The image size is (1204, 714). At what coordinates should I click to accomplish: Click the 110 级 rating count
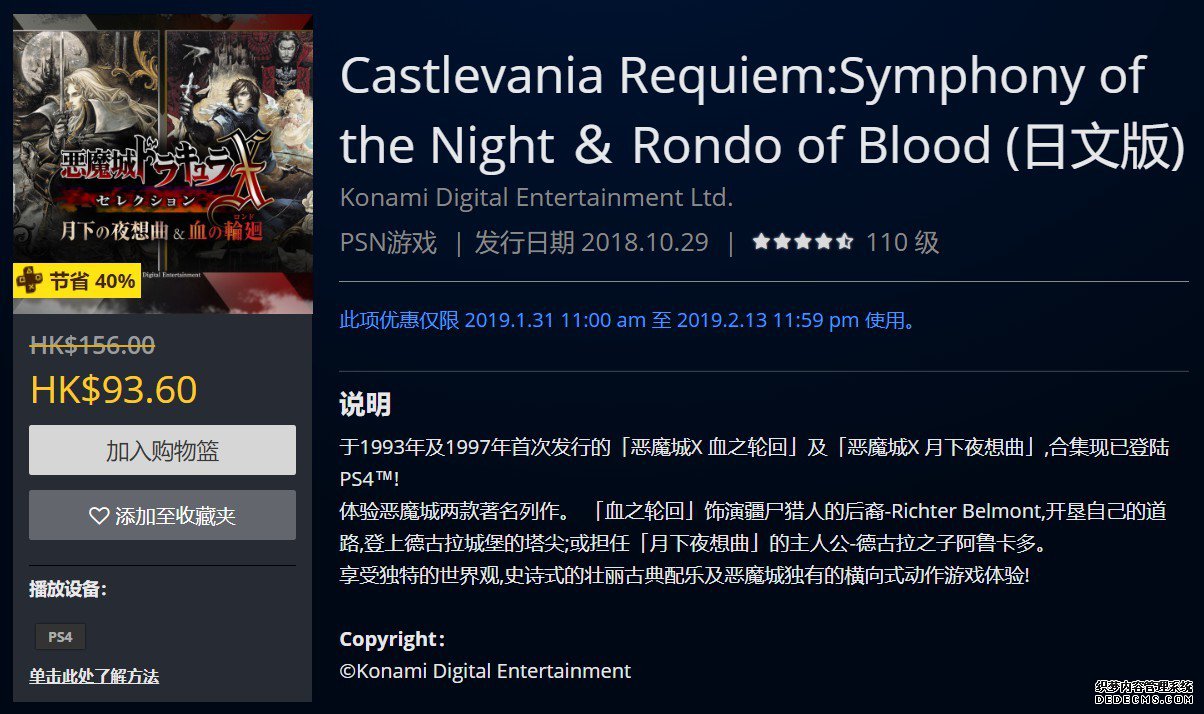pos(902,242)
